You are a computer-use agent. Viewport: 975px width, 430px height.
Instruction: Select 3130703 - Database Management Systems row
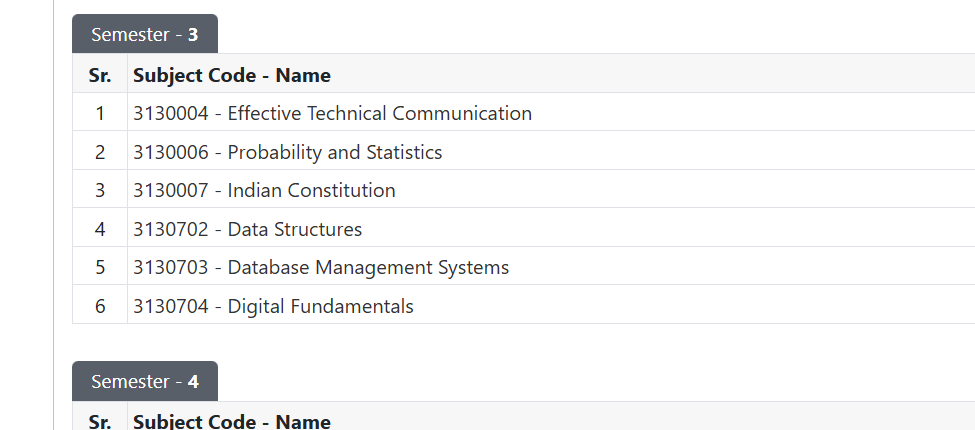tap(524, 267)
